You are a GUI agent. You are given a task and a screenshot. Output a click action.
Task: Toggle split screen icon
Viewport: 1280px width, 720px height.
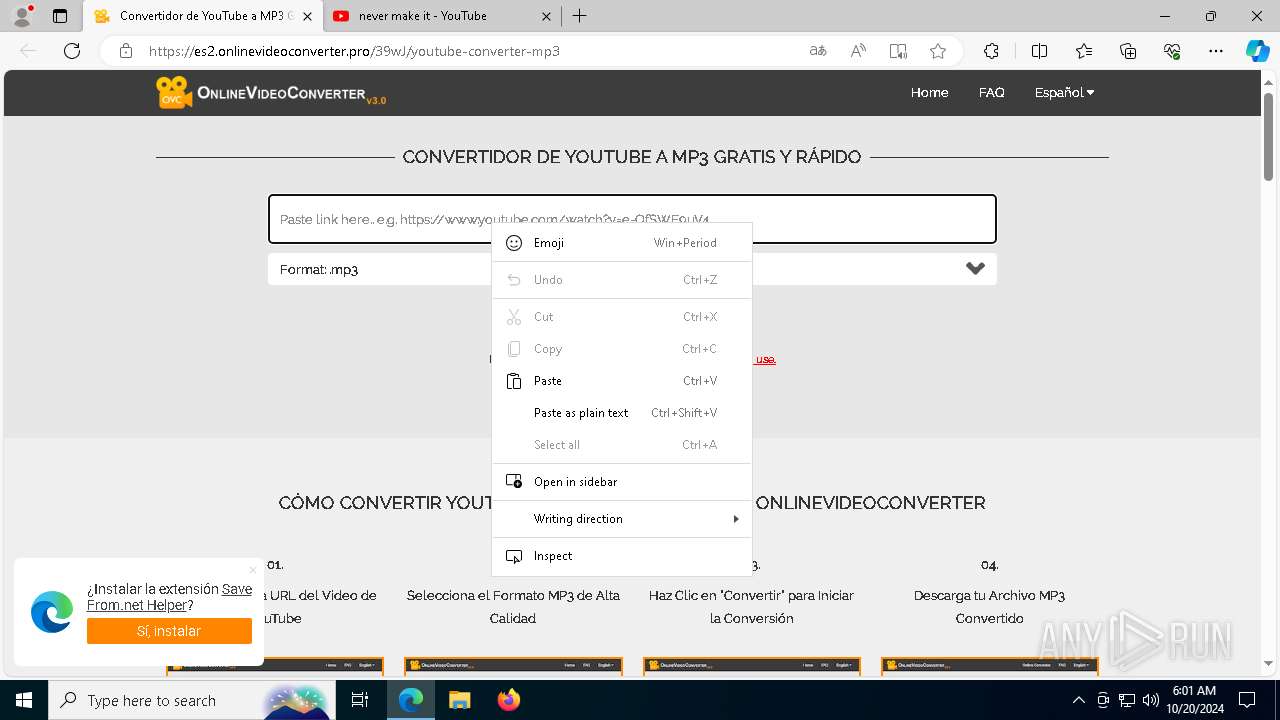[x=1039, y=51]
